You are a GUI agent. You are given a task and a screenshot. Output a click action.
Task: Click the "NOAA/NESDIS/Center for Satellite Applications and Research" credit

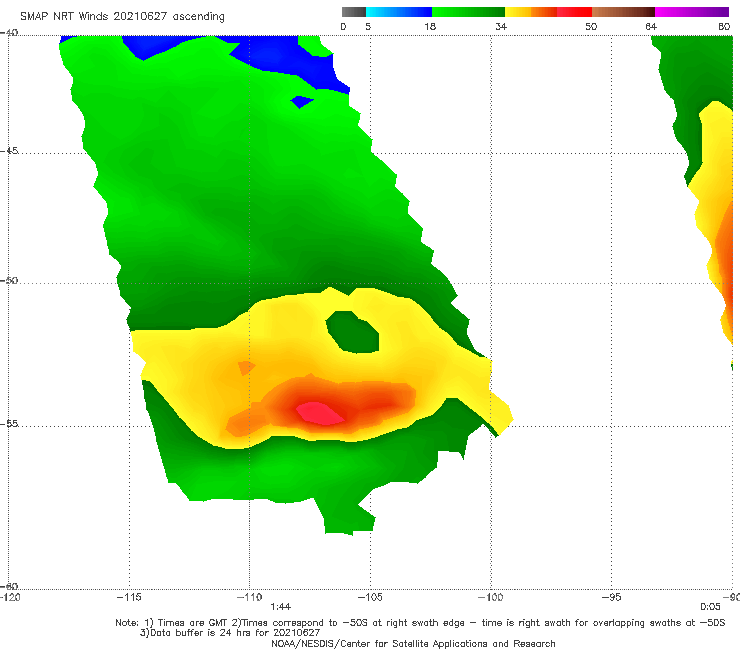413,644
